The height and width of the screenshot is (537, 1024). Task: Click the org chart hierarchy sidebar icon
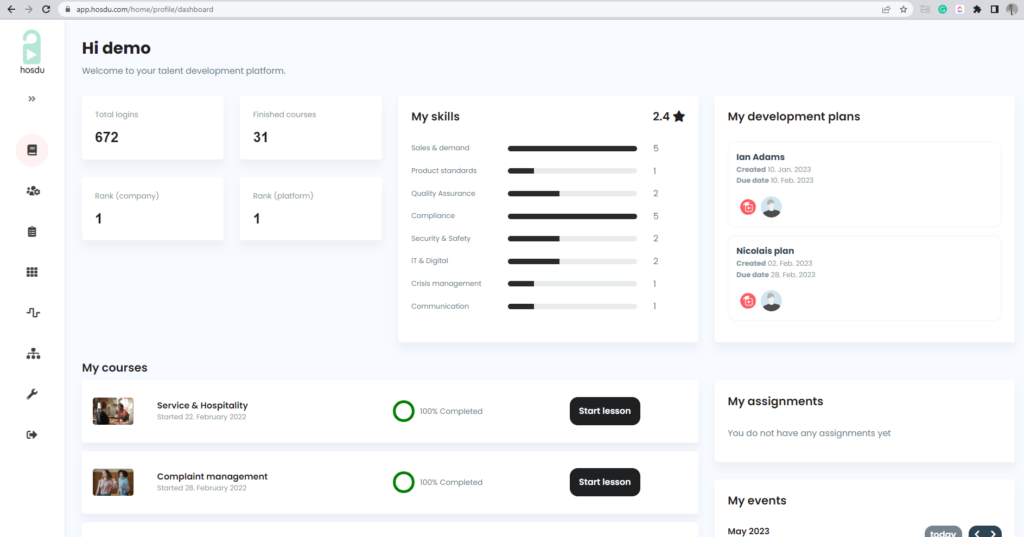tap(32, 354)
